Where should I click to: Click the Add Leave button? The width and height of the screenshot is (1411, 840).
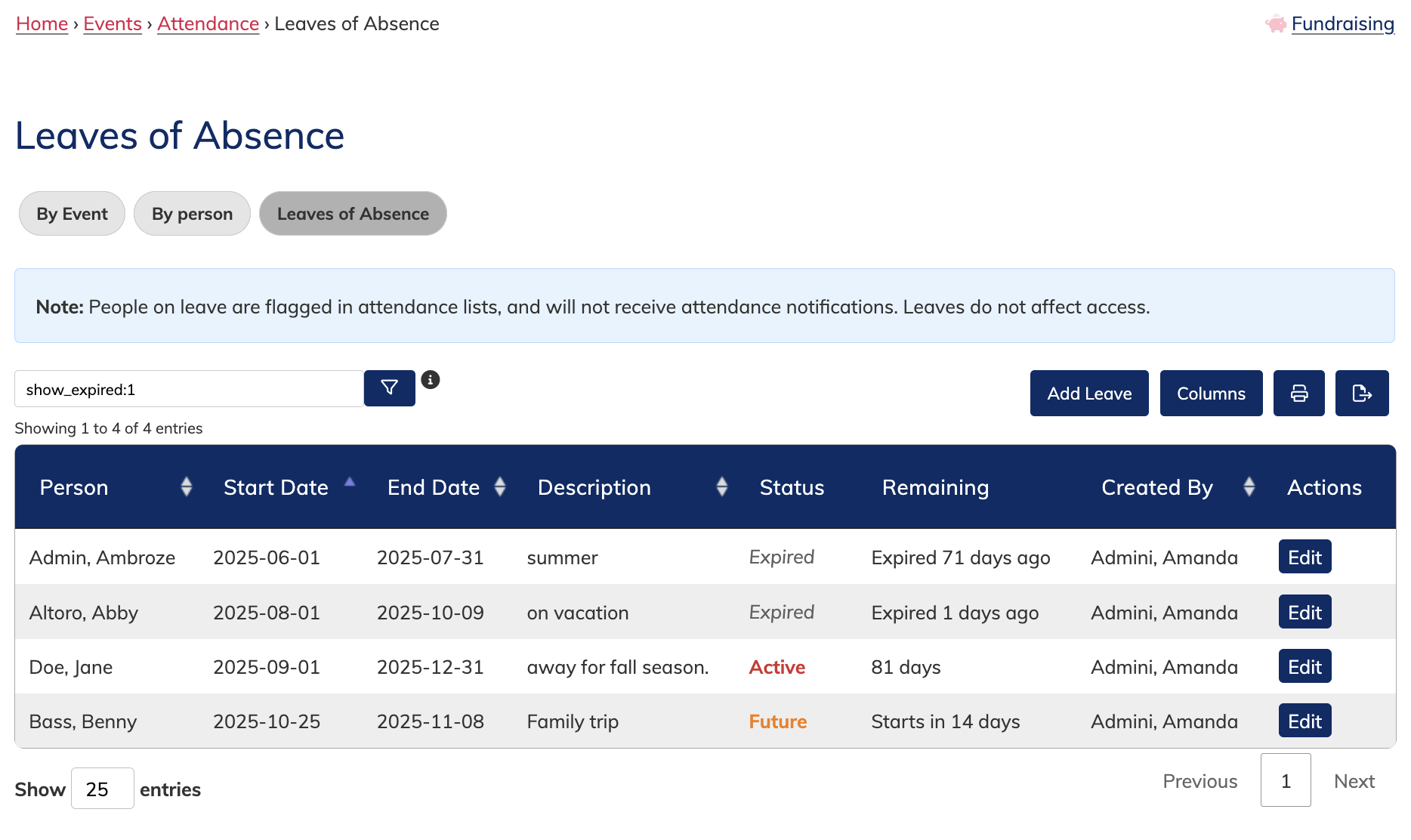pyautogui.click(x=1088, y=394)
